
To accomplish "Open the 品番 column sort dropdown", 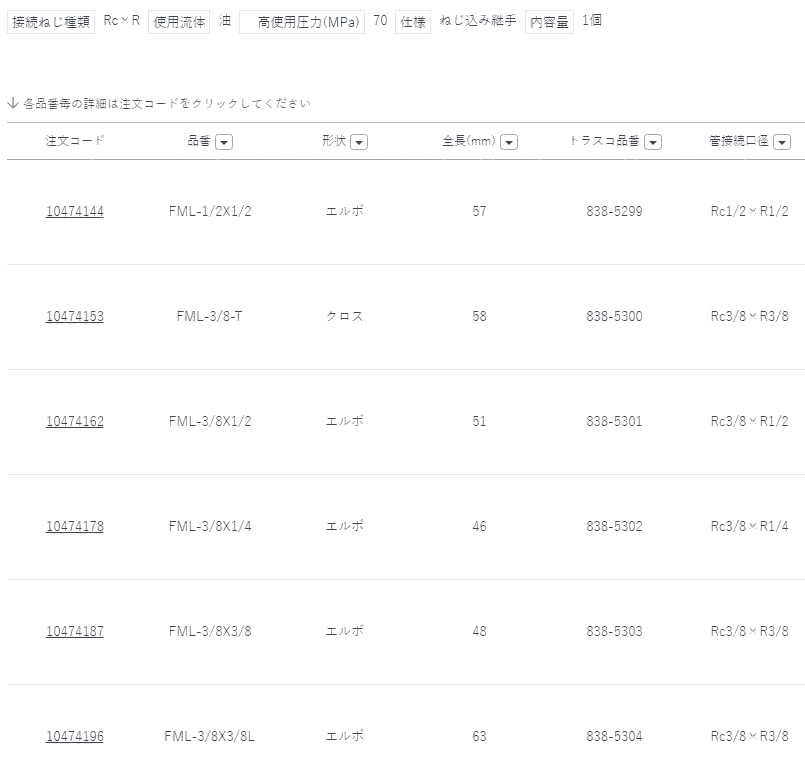I will pos(224,142).
